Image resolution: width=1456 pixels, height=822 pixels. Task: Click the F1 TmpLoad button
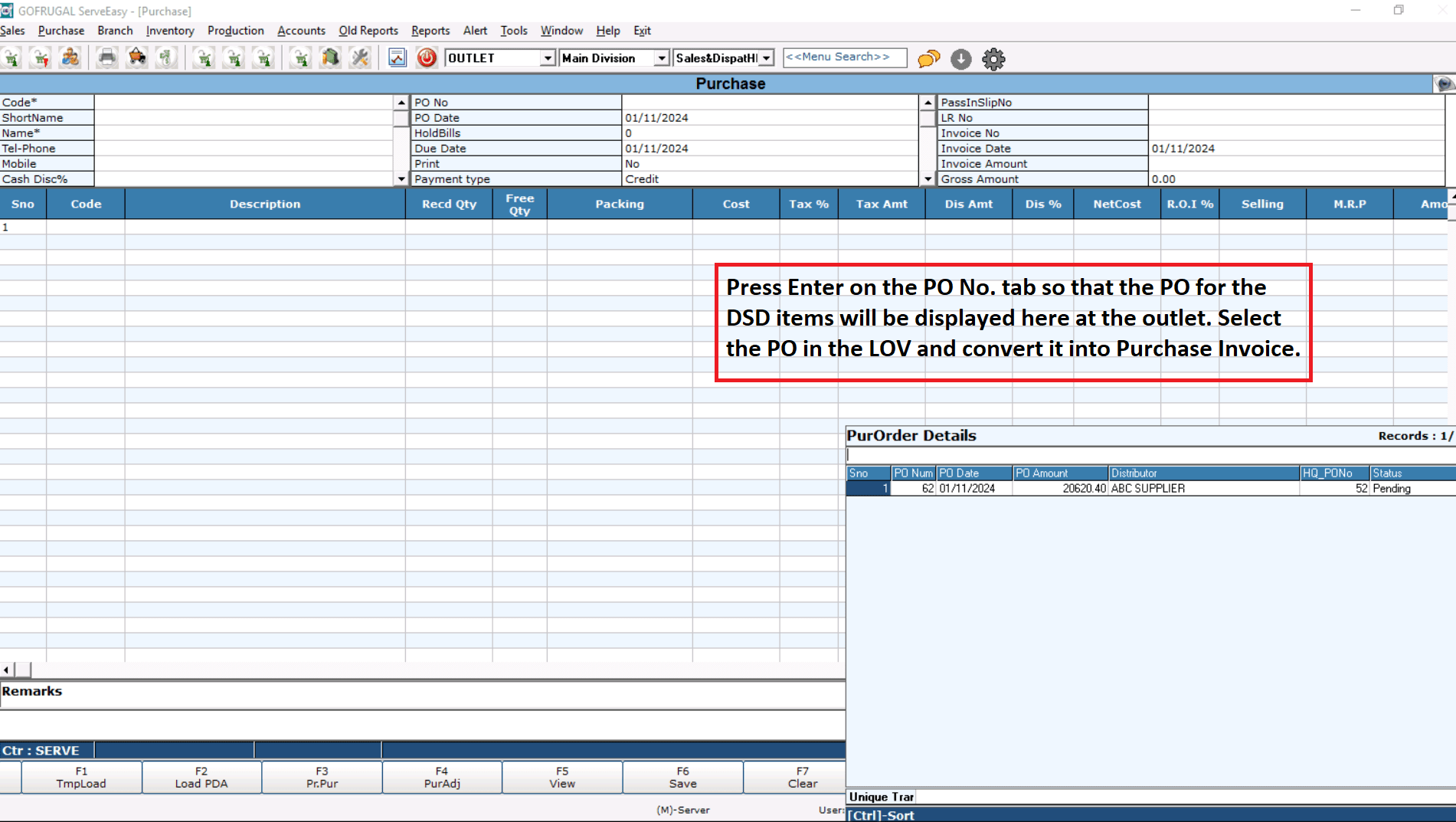click(81, 778)
